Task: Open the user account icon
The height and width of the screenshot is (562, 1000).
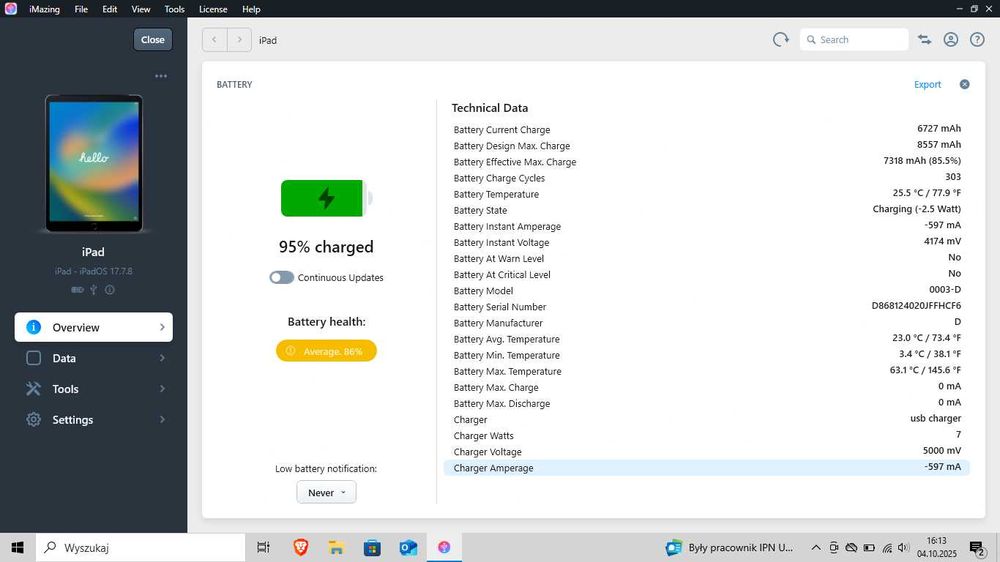Action: [x=950, y=40]
